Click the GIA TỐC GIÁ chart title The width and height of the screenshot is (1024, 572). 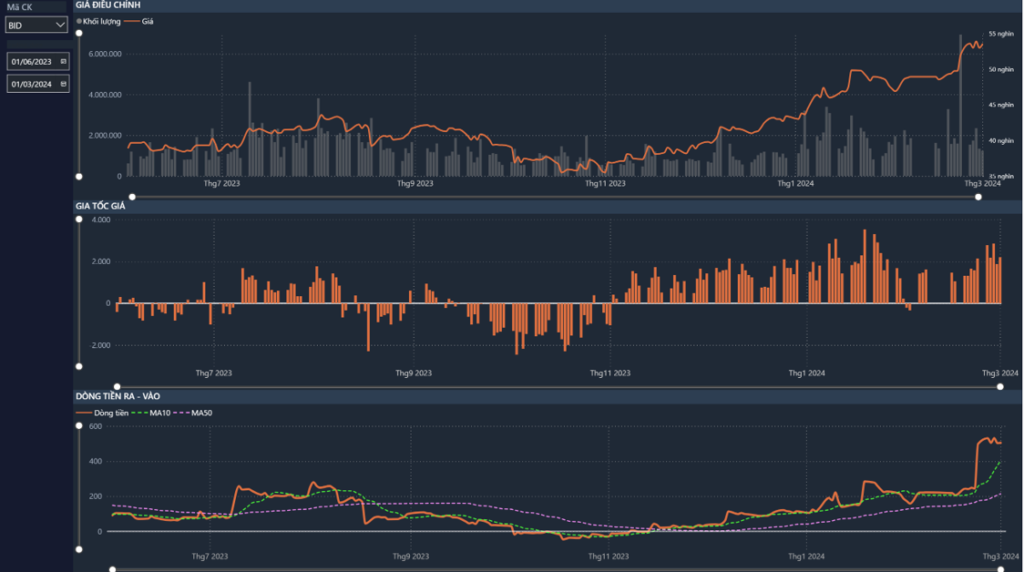pyautogui.click(x=100, y=205)
